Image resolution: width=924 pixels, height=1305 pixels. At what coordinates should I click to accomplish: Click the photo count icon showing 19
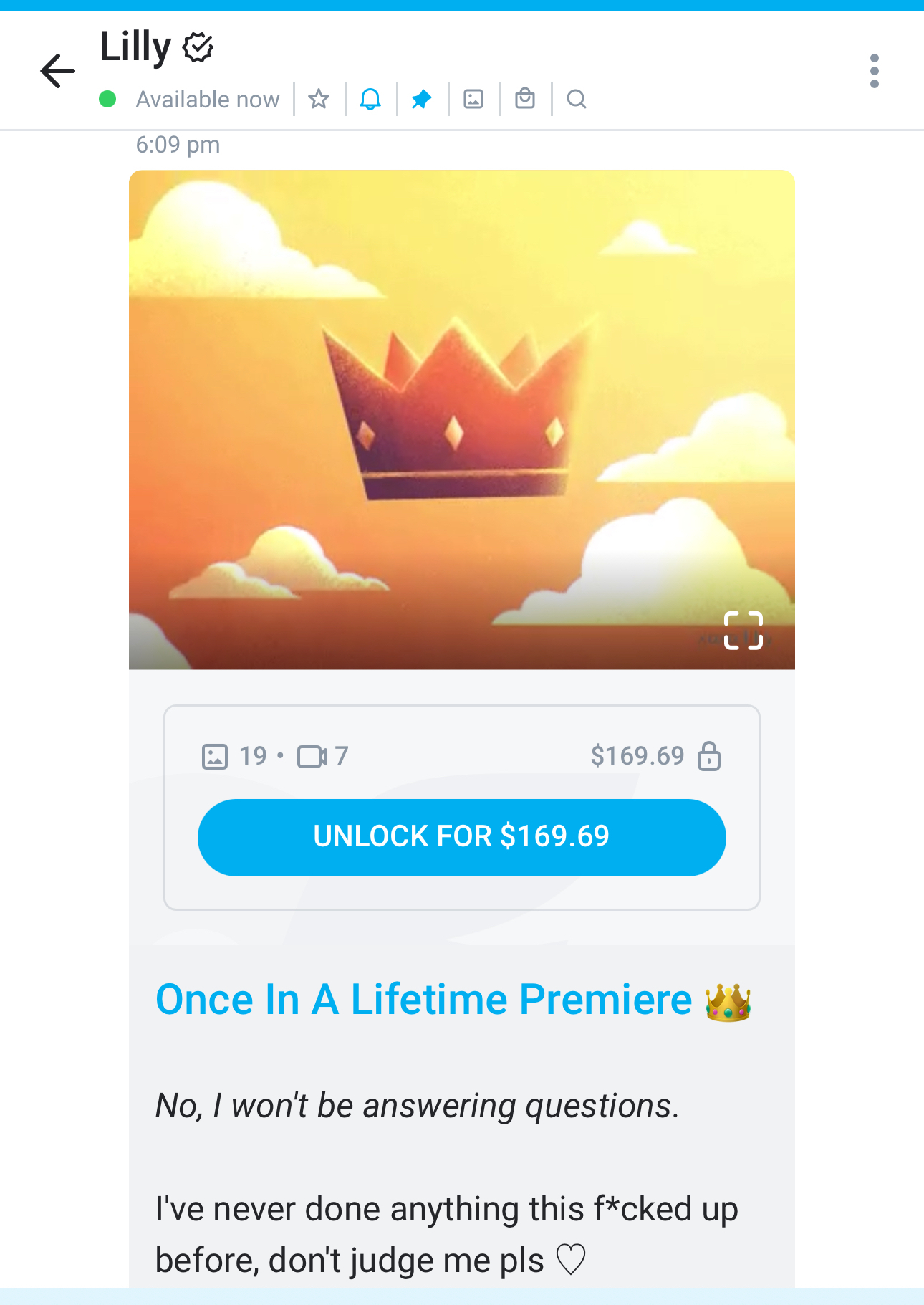coord(215,756)
